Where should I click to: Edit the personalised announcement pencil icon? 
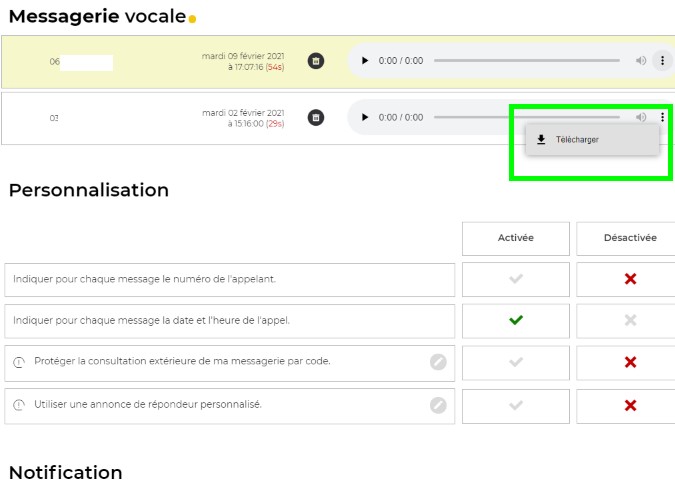click(438, 405)
